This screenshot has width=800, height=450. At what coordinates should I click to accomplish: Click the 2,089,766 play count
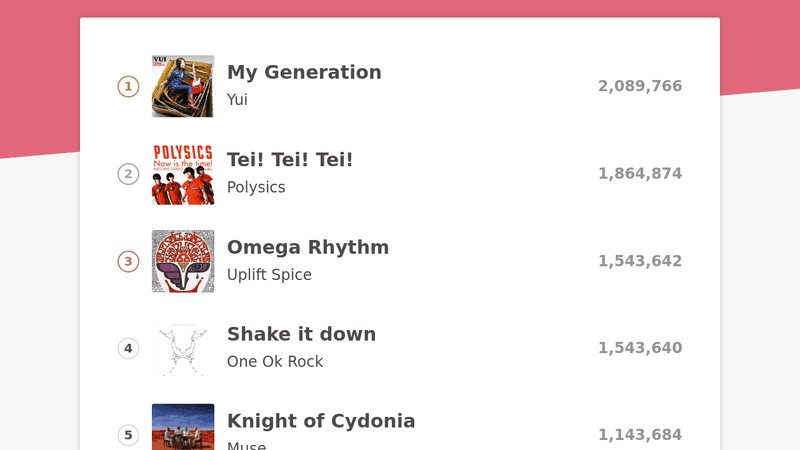click(640, 86)
